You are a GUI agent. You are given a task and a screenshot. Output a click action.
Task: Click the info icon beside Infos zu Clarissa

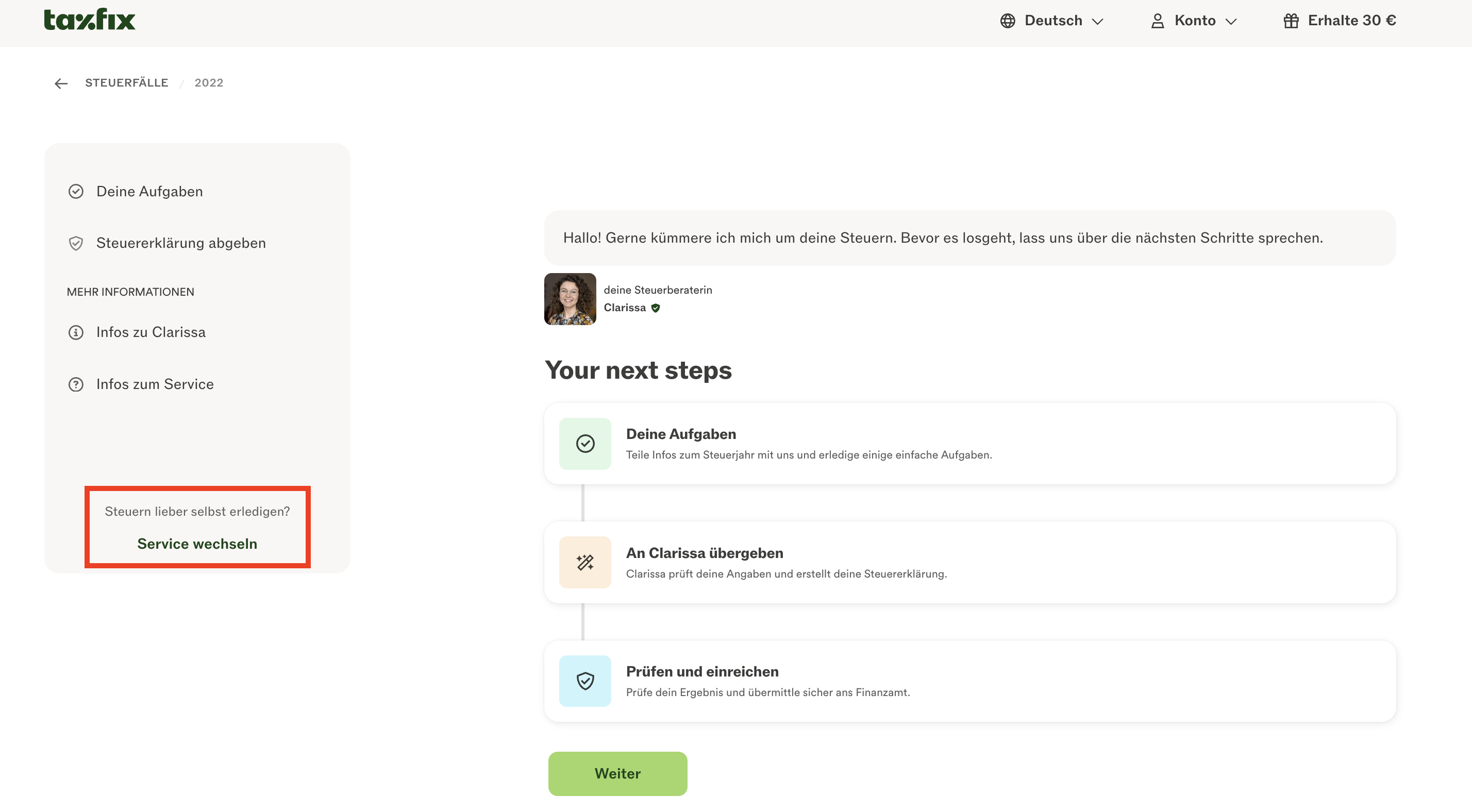click(75, 332)
